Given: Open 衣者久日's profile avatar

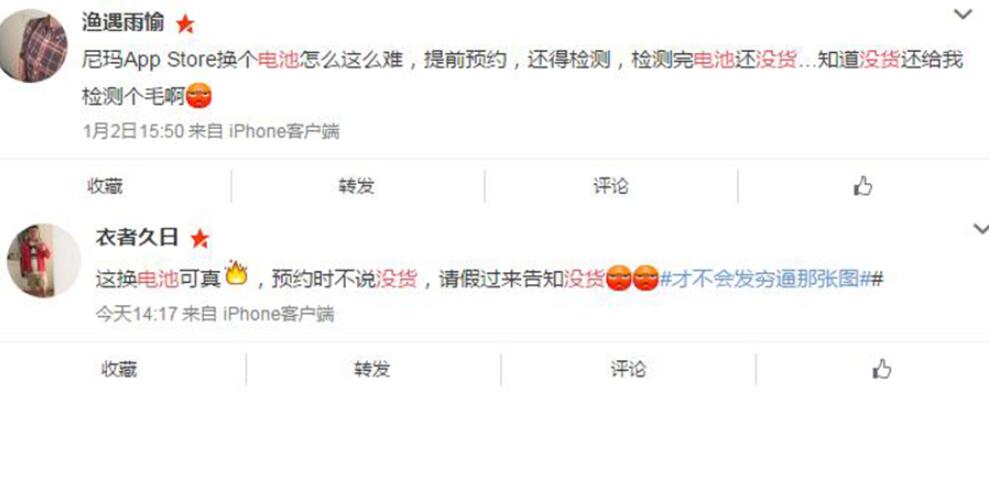Looking at the screenshot, I should (x=44, y=260).
